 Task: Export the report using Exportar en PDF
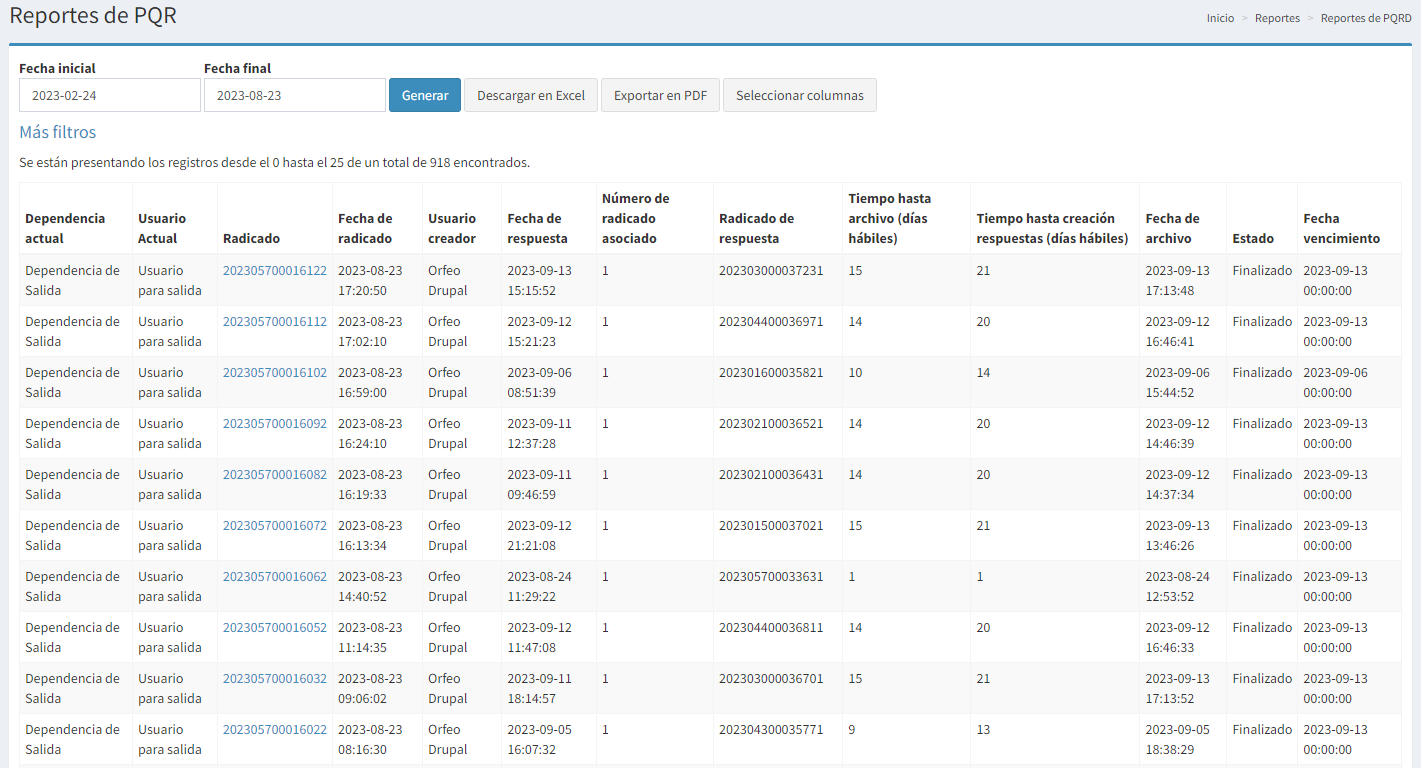[x=660, y=95]
